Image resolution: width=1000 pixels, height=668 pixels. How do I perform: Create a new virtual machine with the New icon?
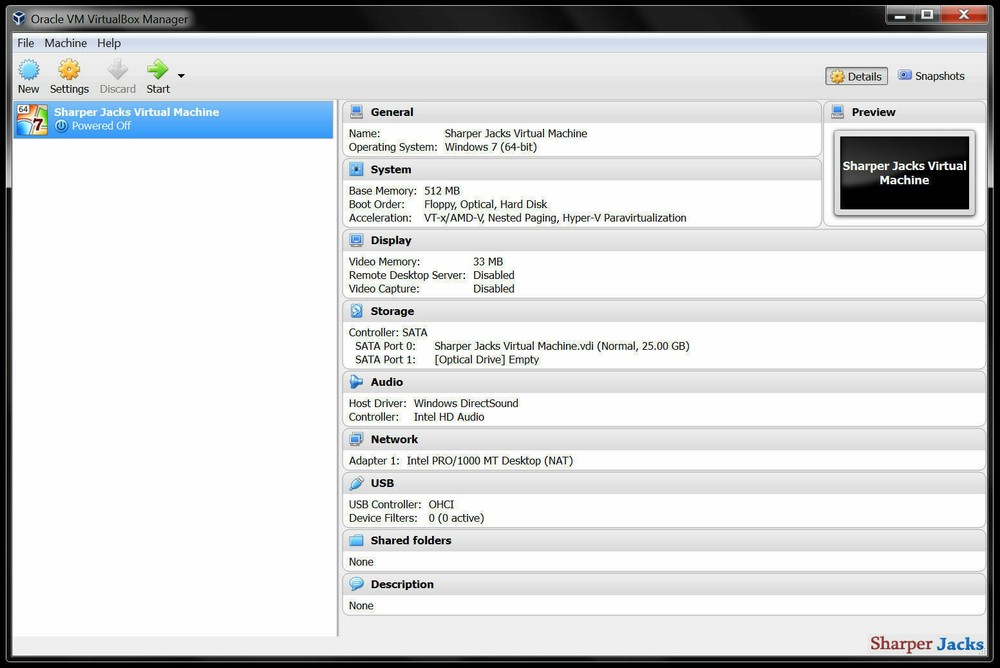pos(28,75)
